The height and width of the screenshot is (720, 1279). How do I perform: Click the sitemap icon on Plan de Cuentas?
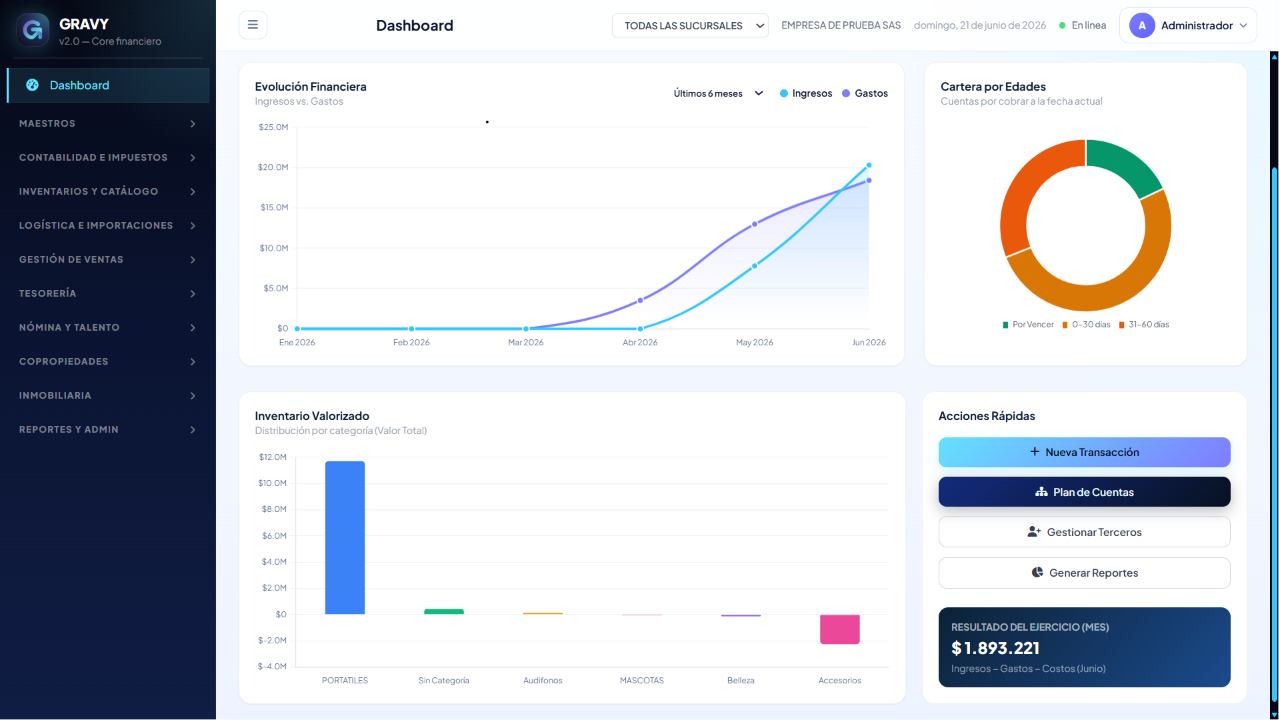tap(1041, 492)
